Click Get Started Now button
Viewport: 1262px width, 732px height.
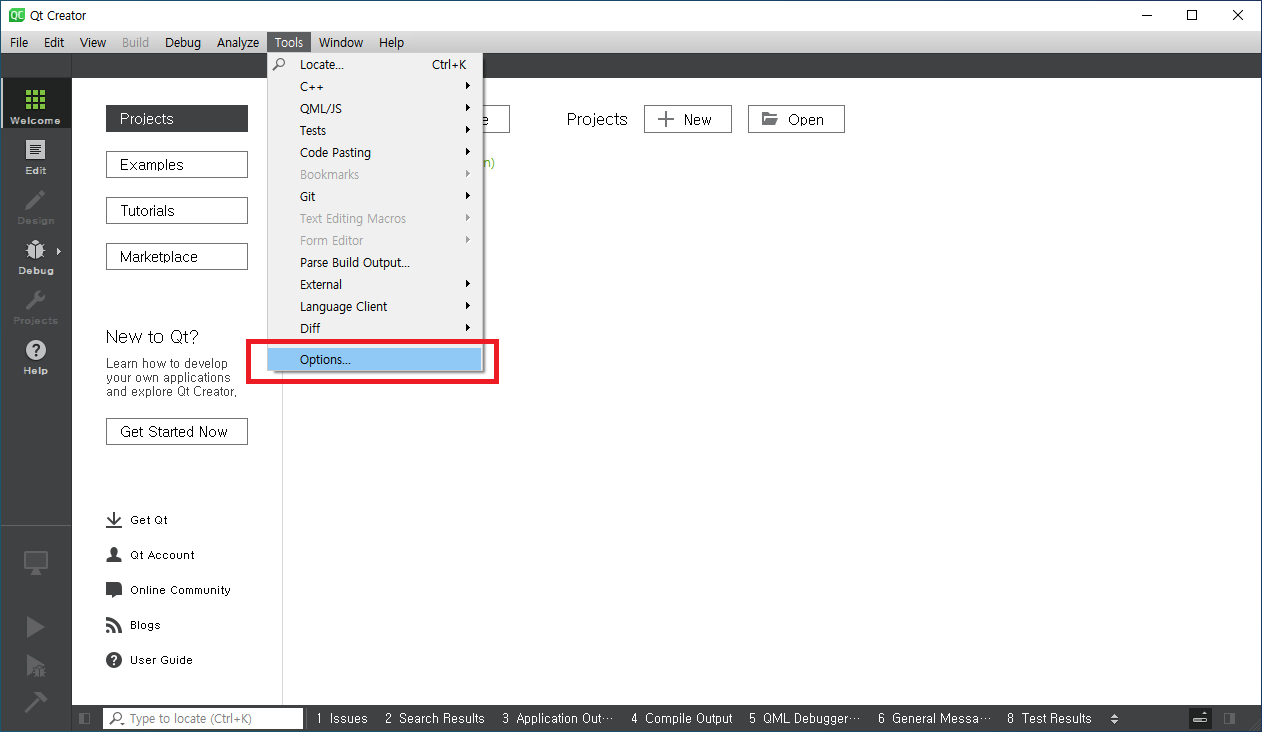tap(177, 432)
